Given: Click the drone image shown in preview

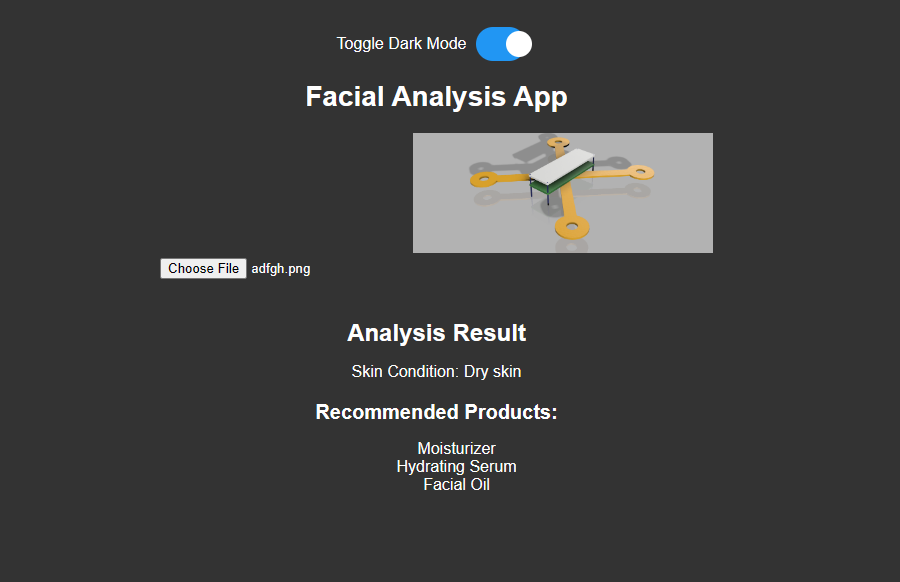Looking at the screenshot, I should point(562,192).
